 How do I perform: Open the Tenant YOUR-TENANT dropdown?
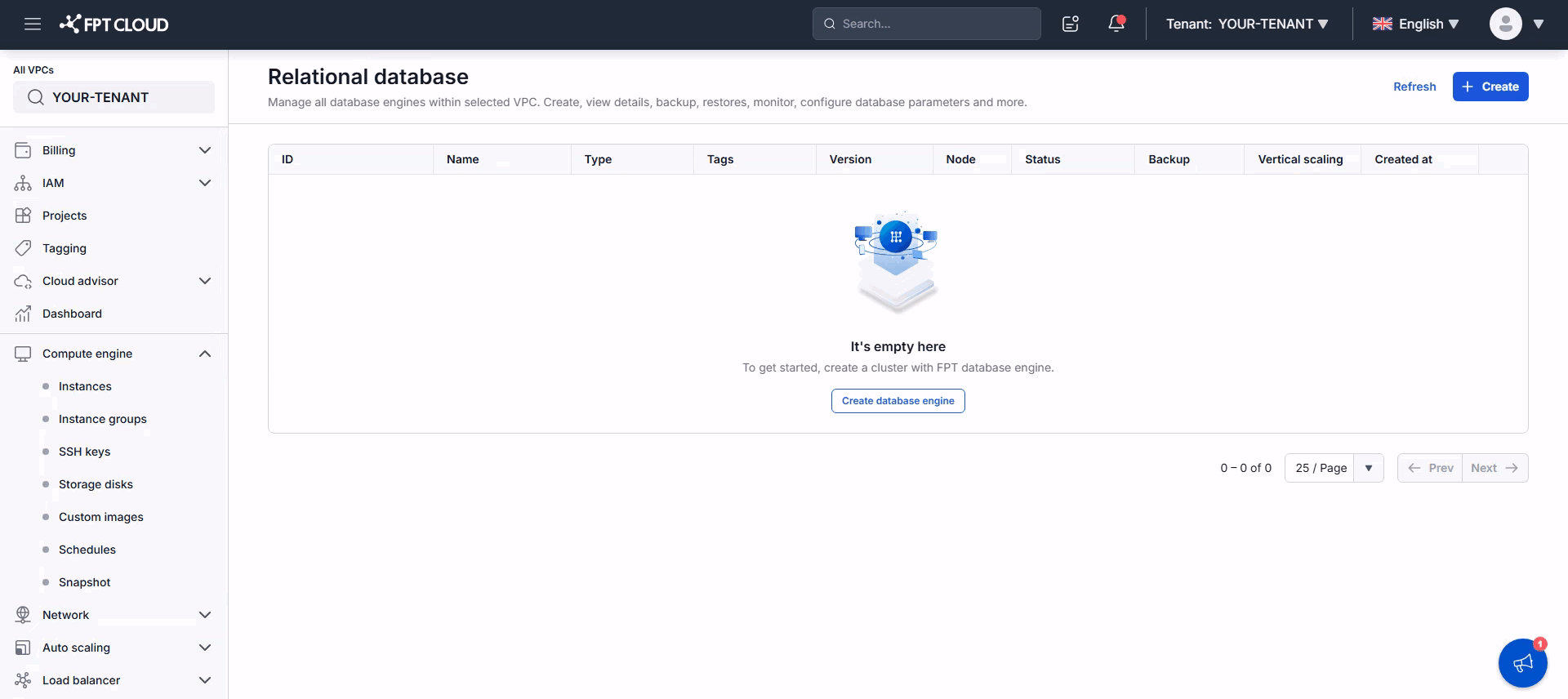(1247, 24)
